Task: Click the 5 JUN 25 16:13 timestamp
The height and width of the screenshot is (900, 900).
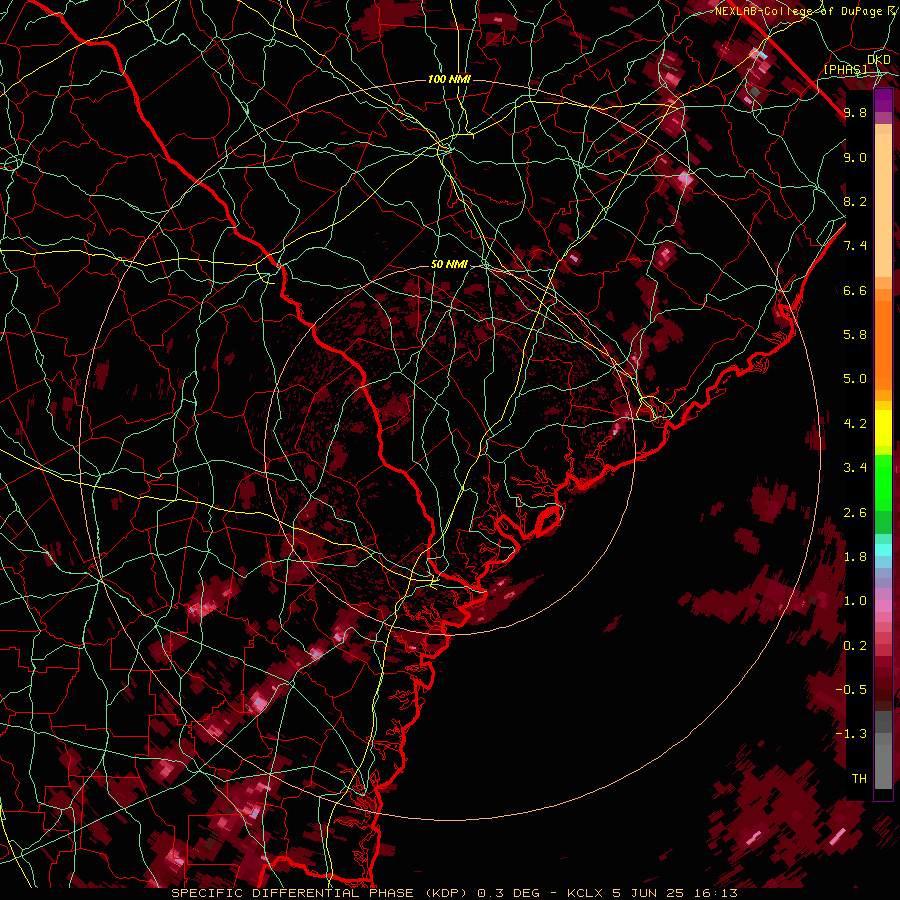Action: (676, 893)
